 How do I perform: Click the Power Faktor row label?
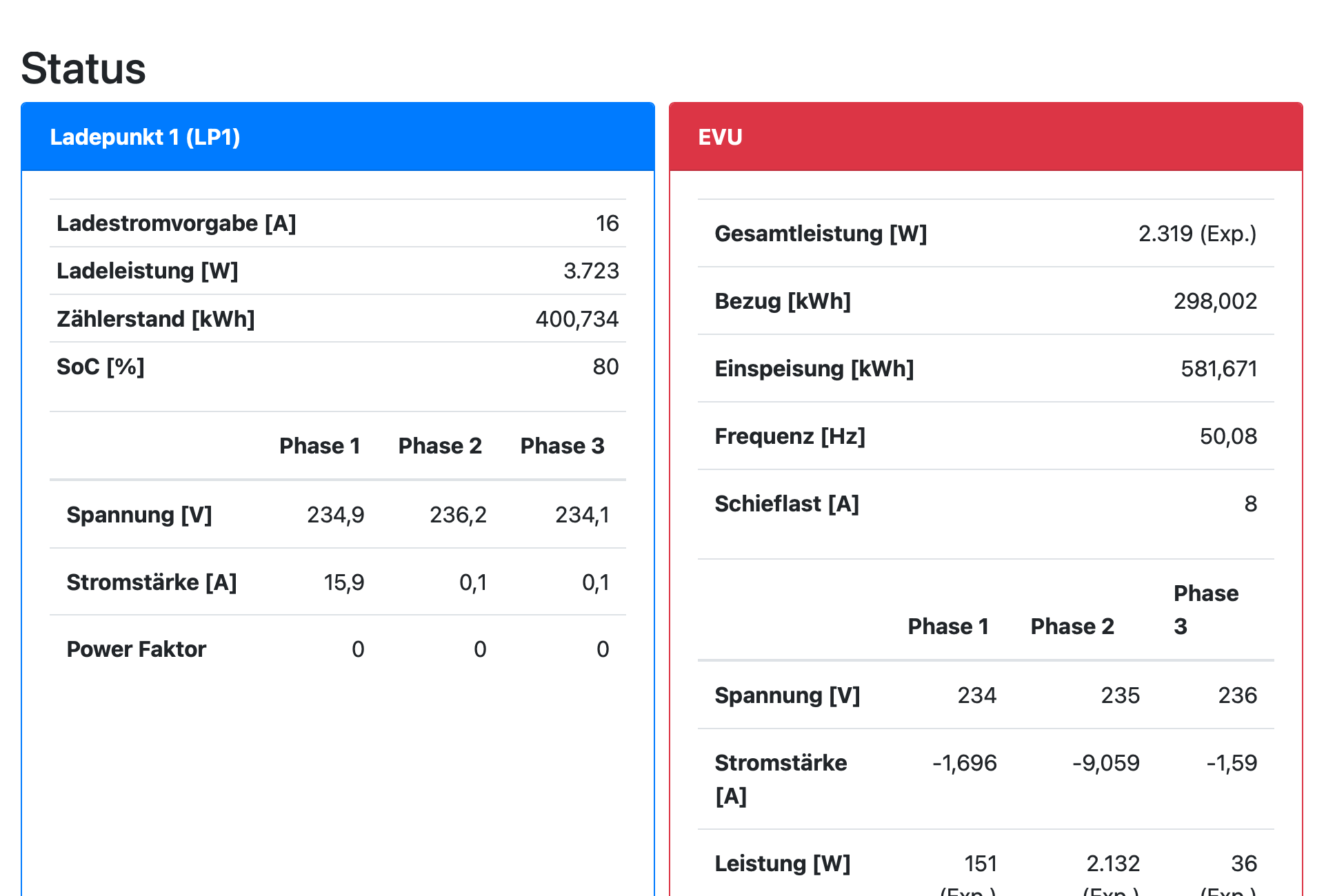[x=136, y=649]
